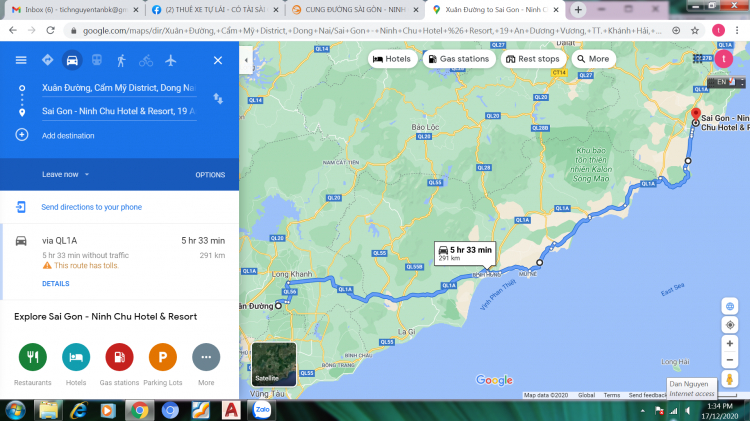Select the via QL1A route
The height and width of the screenshot is (421, 750).
tap(120, 262)
